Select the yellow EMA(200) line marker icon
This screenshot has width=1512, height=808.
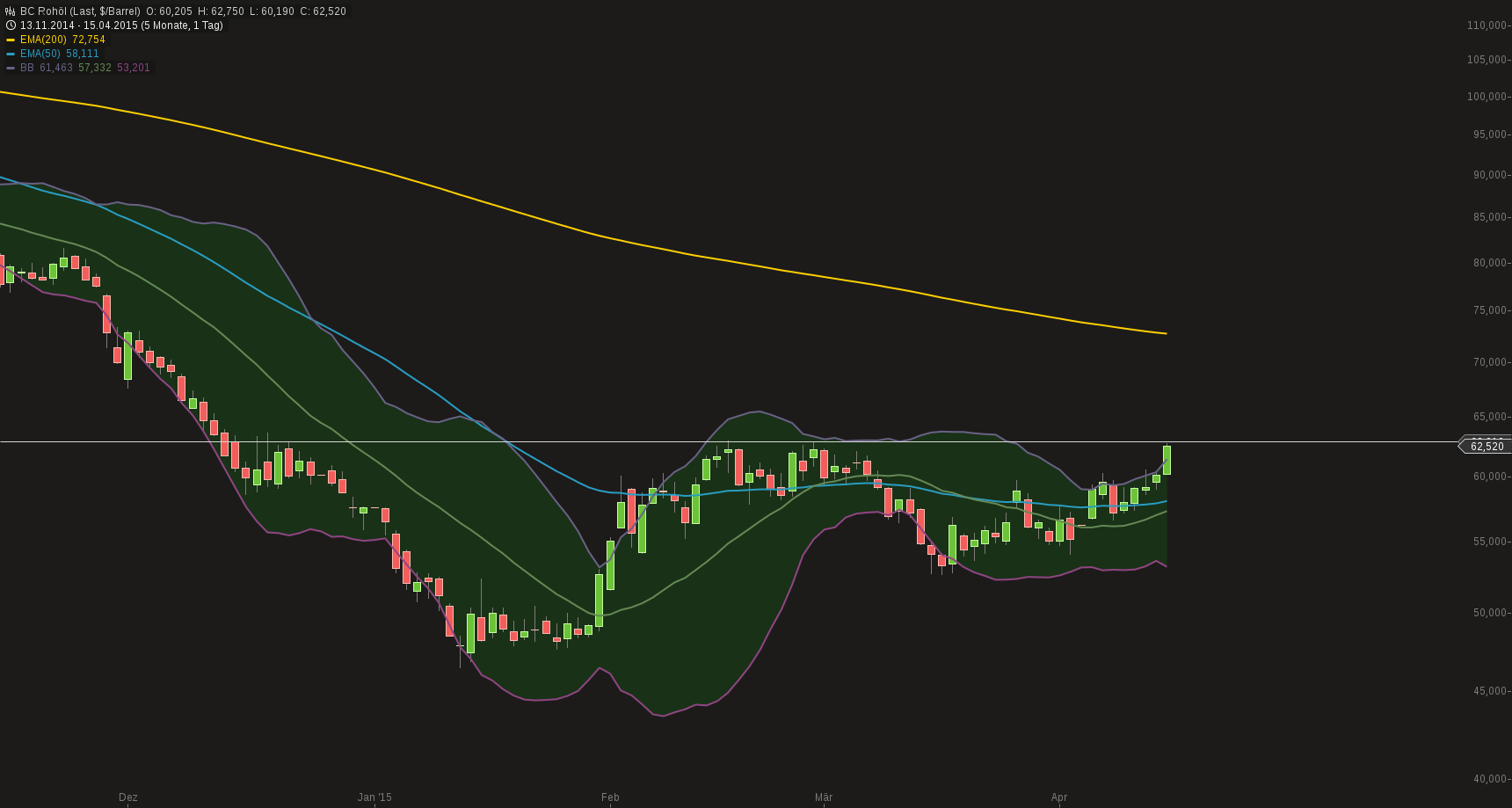coord(12,39)
